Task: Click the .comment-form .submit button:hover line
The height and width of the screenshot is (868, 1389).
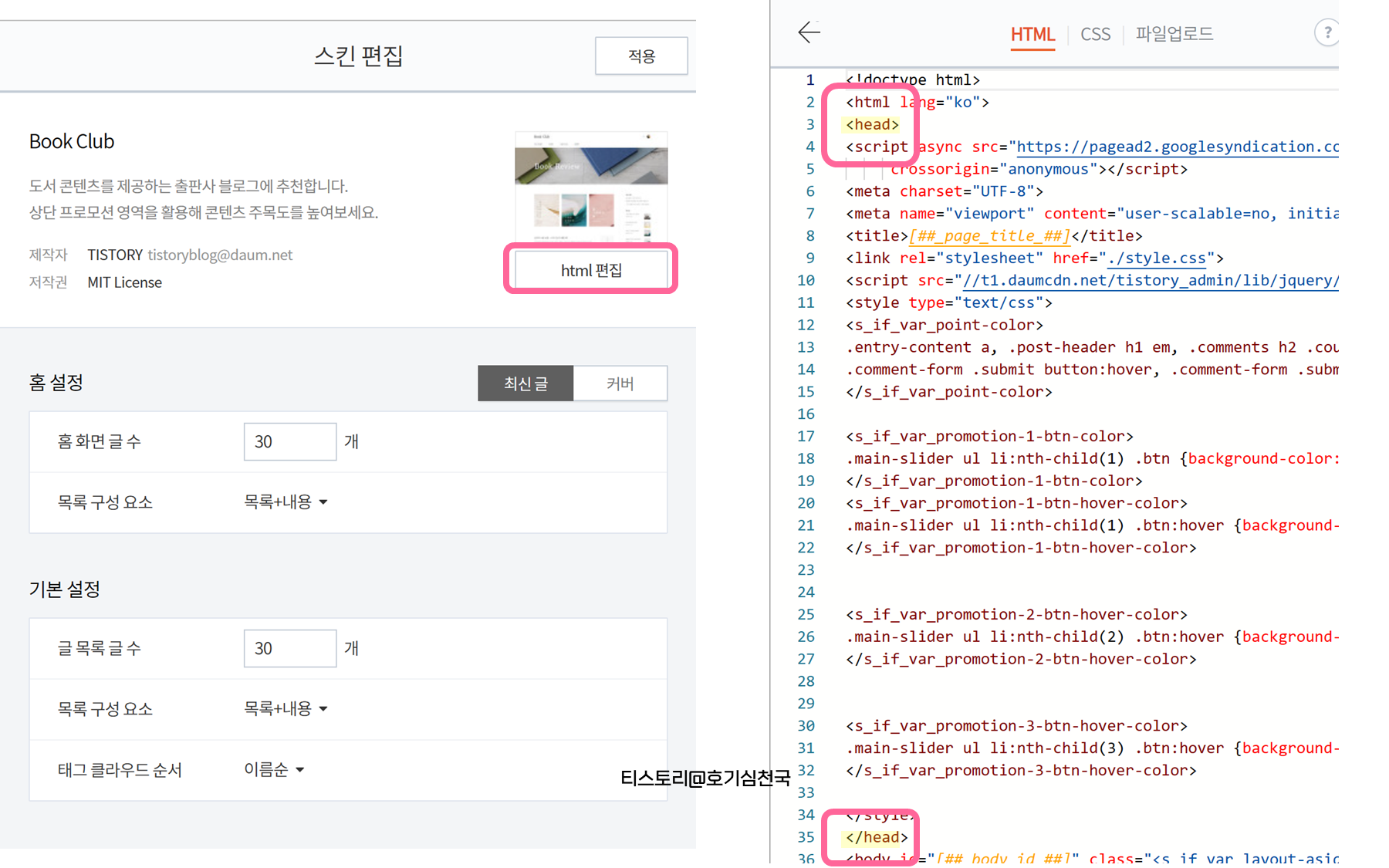Action: pyautogui.click(x=1092, y=370)
